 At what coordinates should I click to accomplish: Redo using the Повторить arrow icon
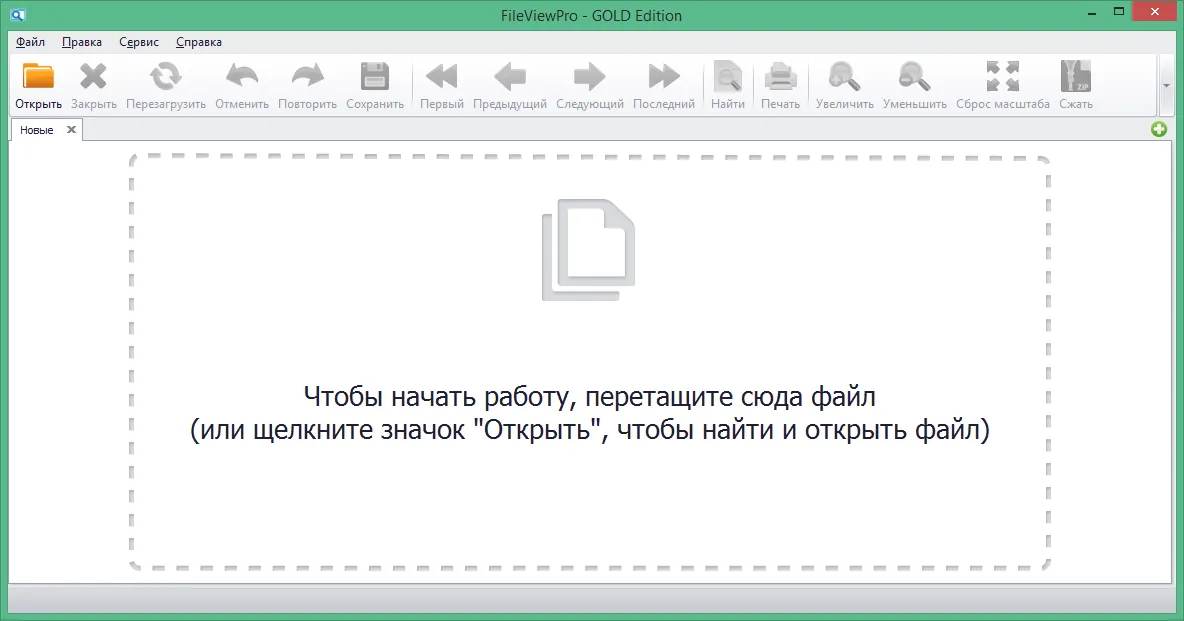coord(307,77)
